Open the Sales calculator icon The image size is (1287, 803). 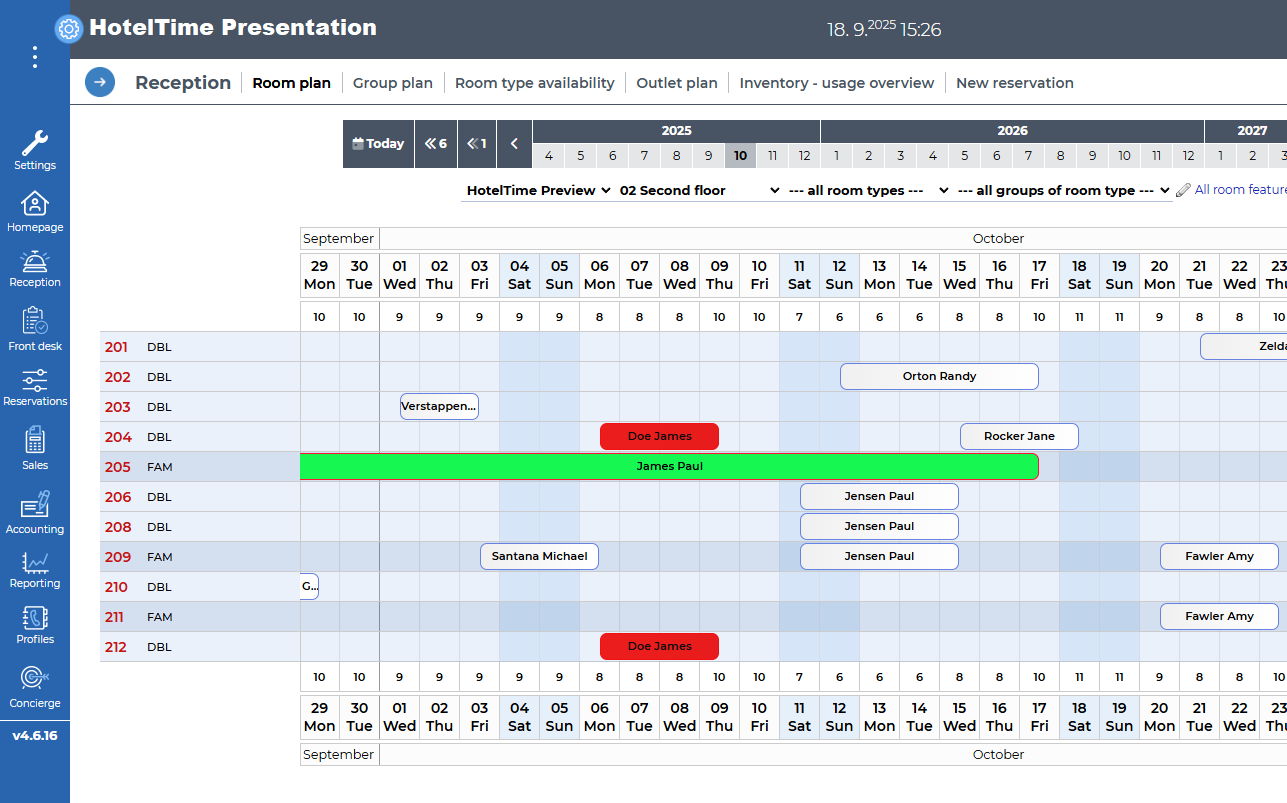(x=35, y=441)
